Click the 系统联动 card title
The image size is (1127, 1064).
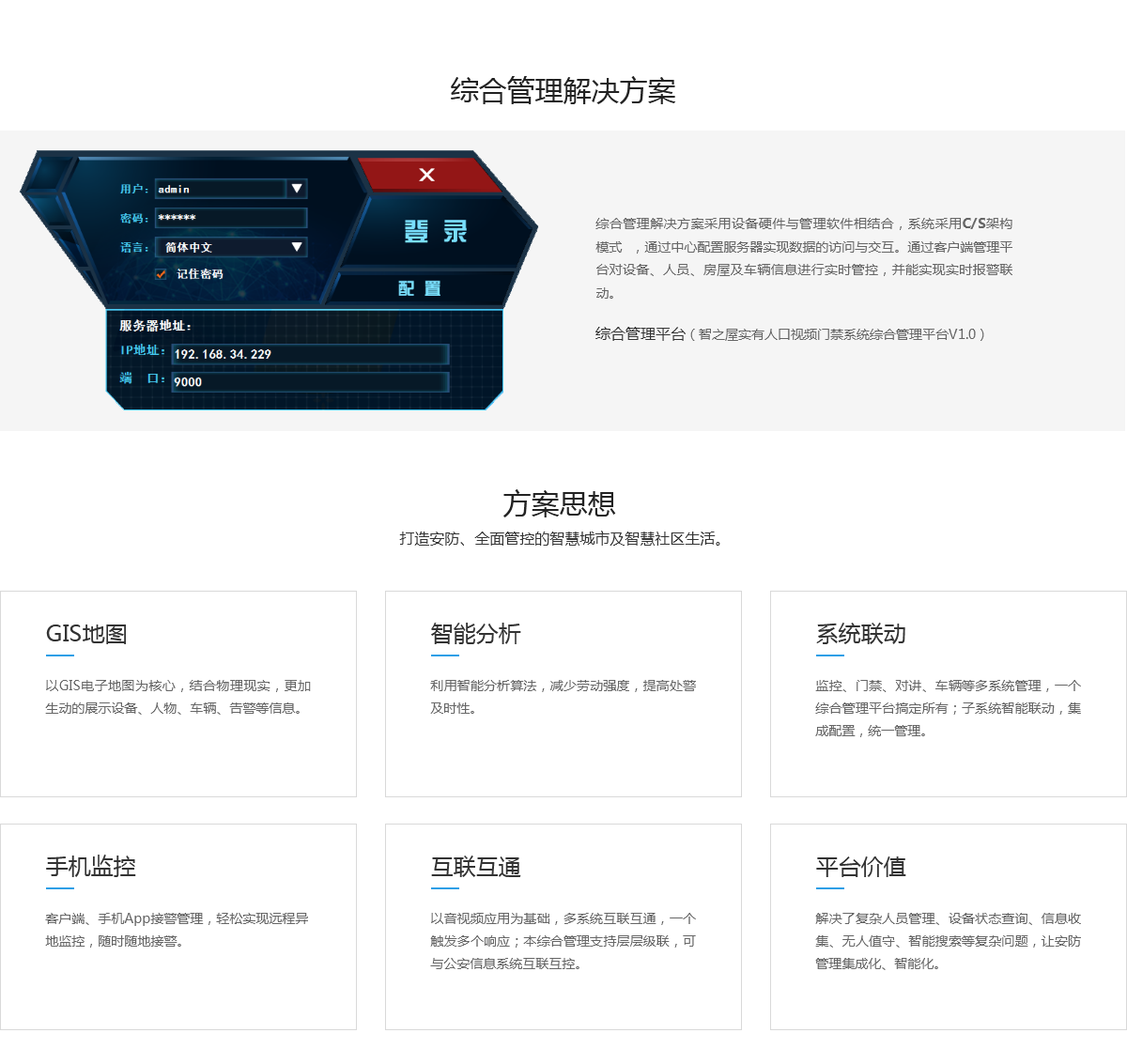tap(860, 634)
